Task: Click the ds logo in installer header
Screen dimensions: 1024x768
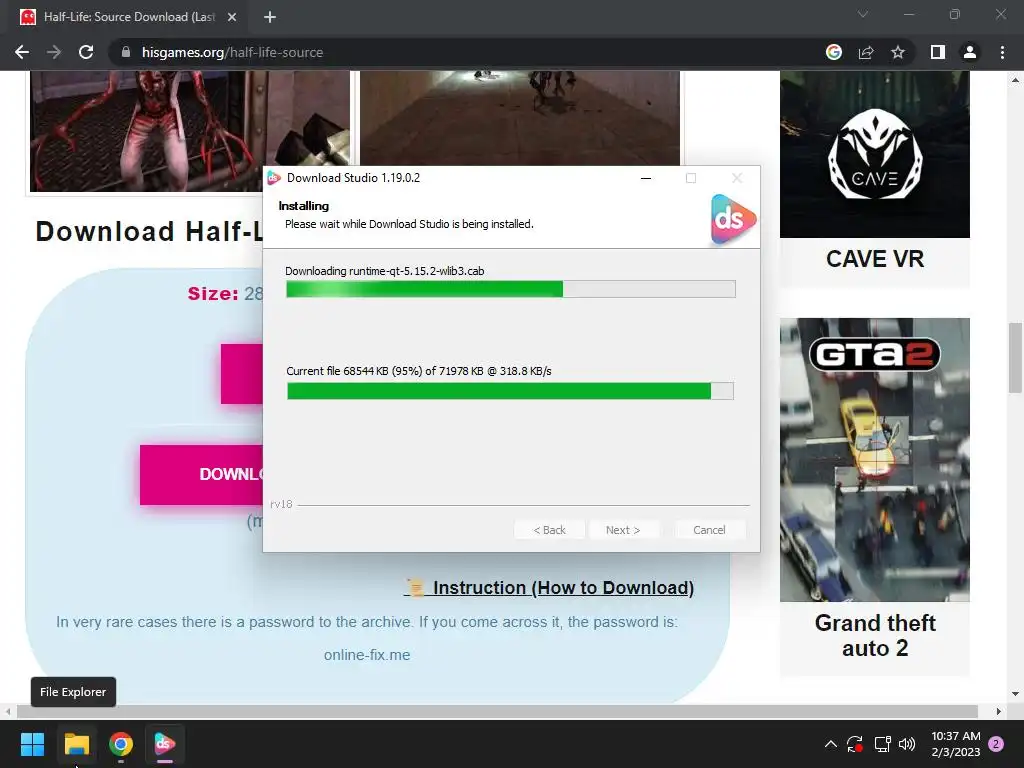Action: pyautogui.click(x=733, y=219)
